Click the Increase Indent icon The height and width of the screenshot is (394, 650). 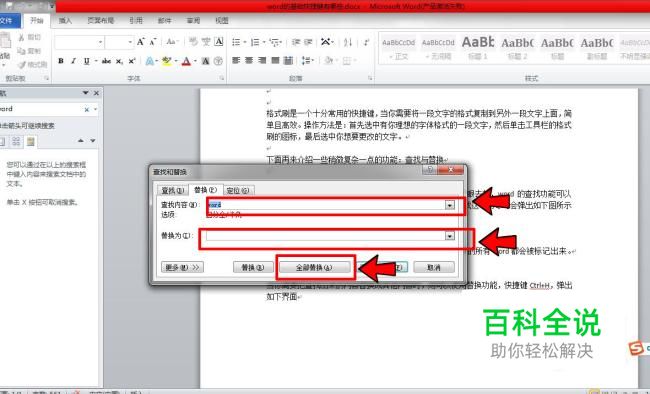tap(308, 42)
